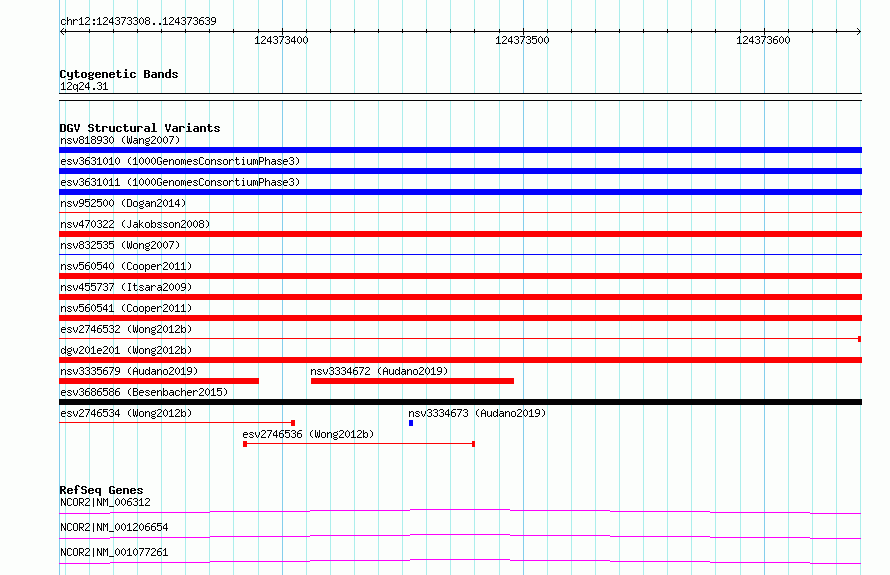Click the red bar under nsv470322
This screenshot has width=890, height=575.
tap(460, 234)
